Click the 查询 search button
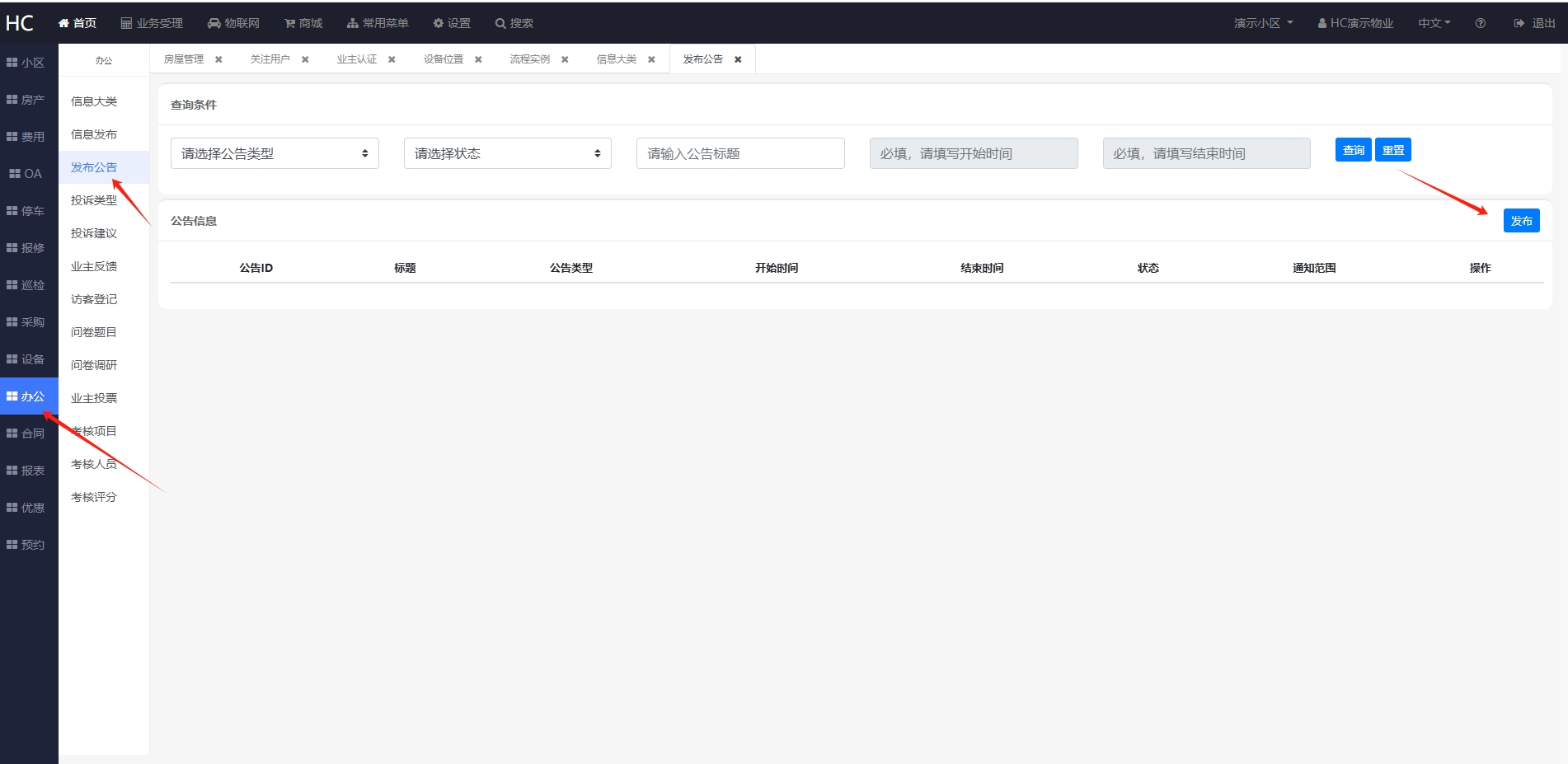 1354,150
